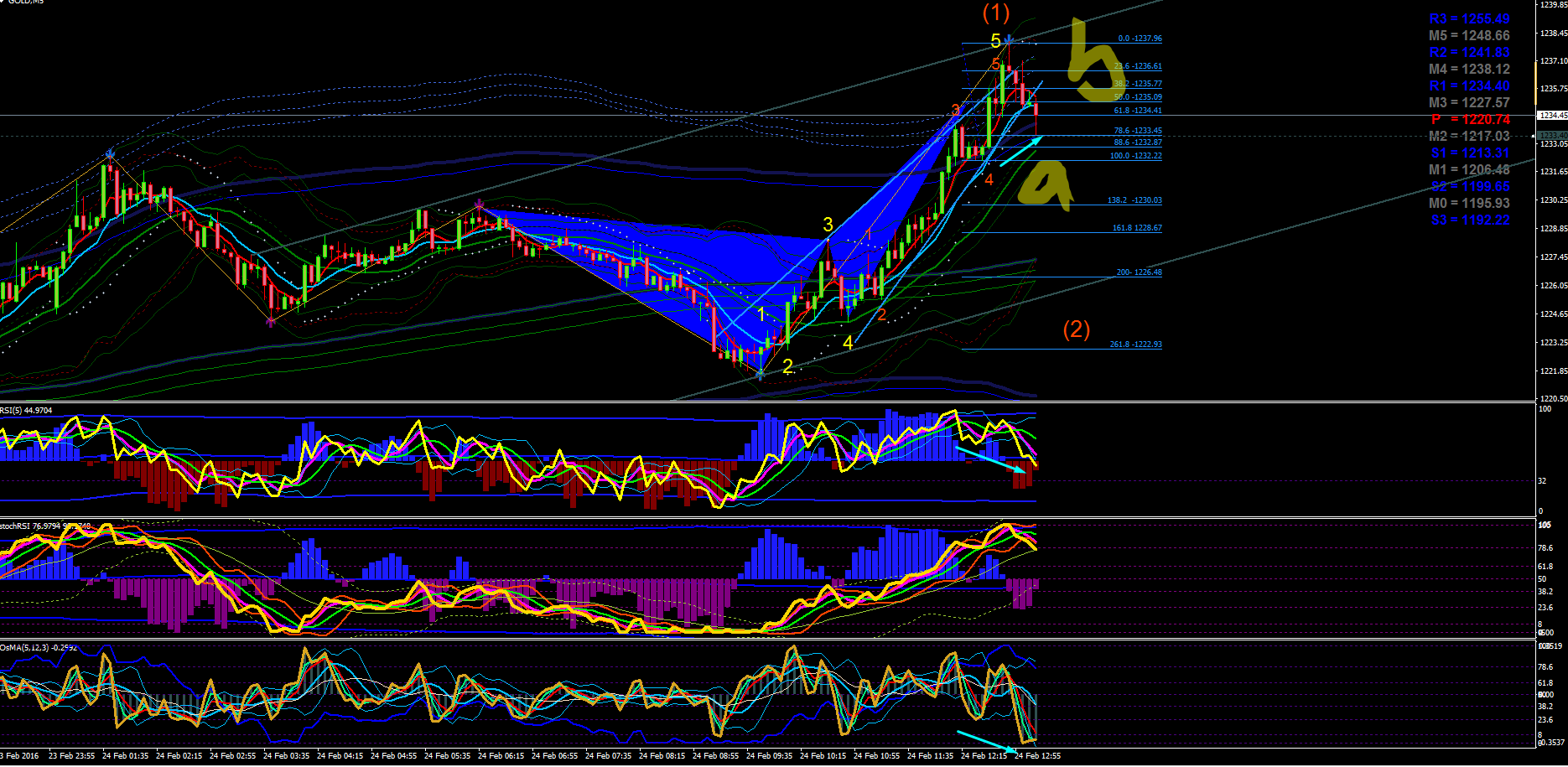Select the M3 = 1227.57 mid-pivot label
Screen dimensions: 1568x767
pyautogui.click(x=1469, y=102)
